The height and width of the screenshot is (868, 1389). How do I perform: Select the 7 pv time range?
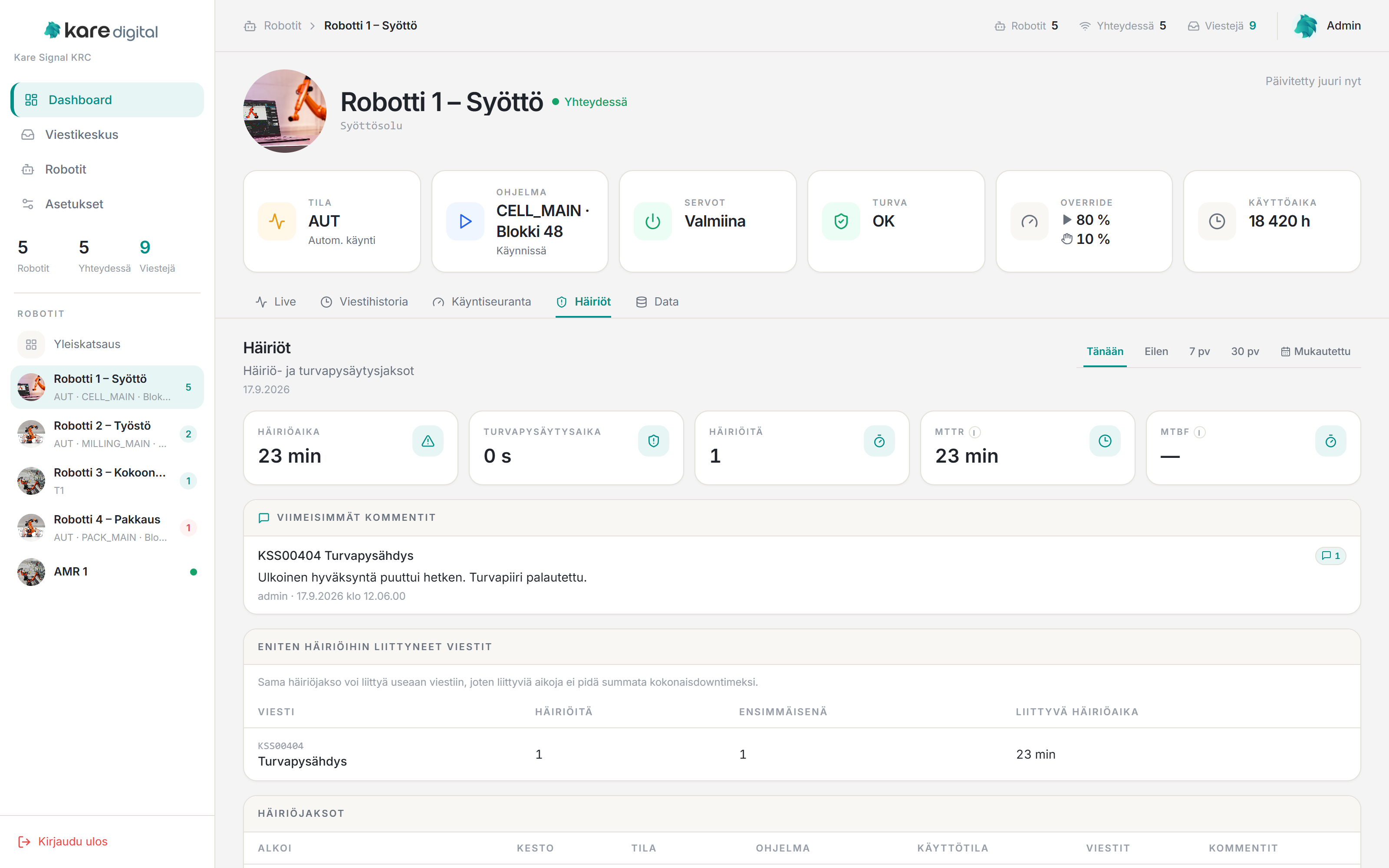1199,352
